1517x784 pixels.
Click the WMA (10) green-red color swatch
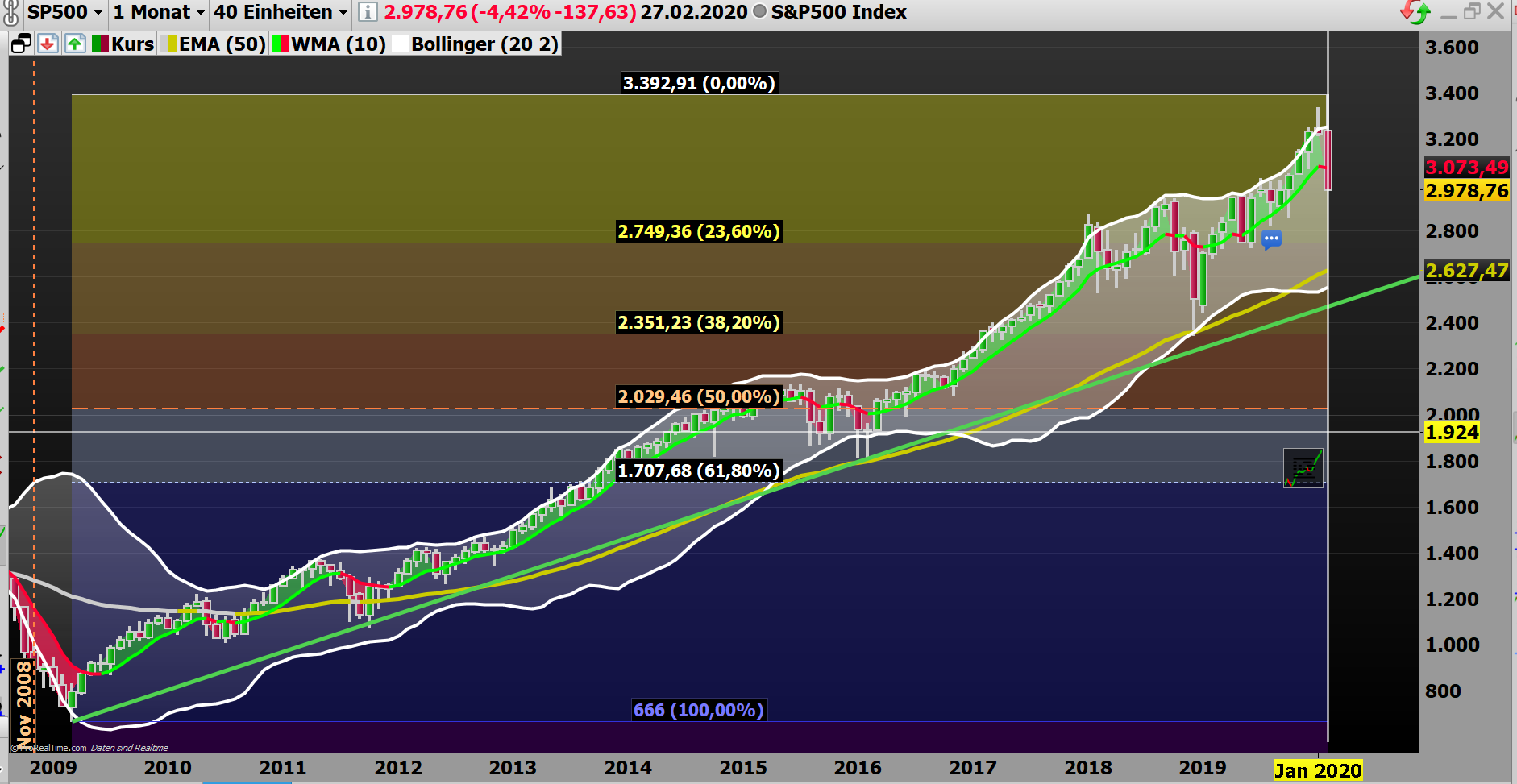tap(280, 44)
